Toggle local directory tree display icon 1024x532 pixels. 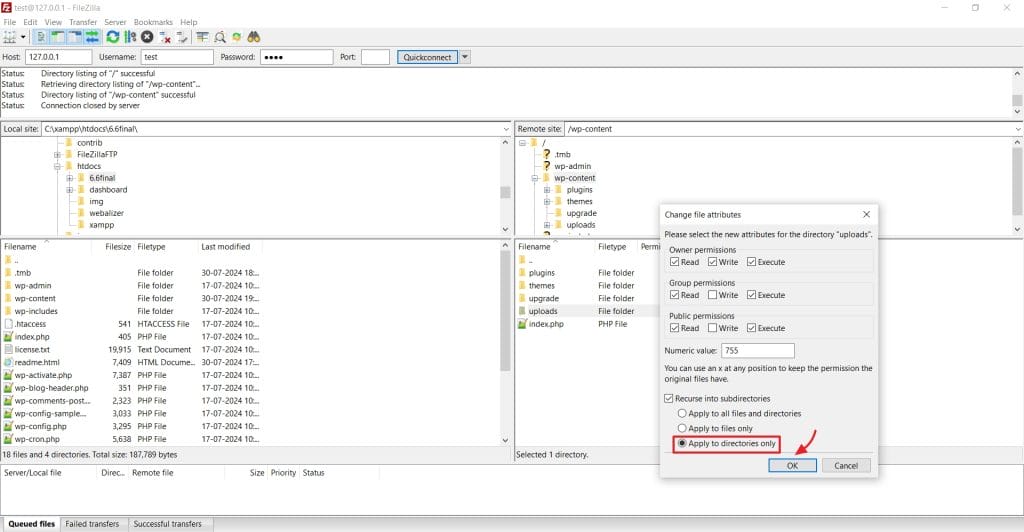pyautogui.click(x=58, y=37)
